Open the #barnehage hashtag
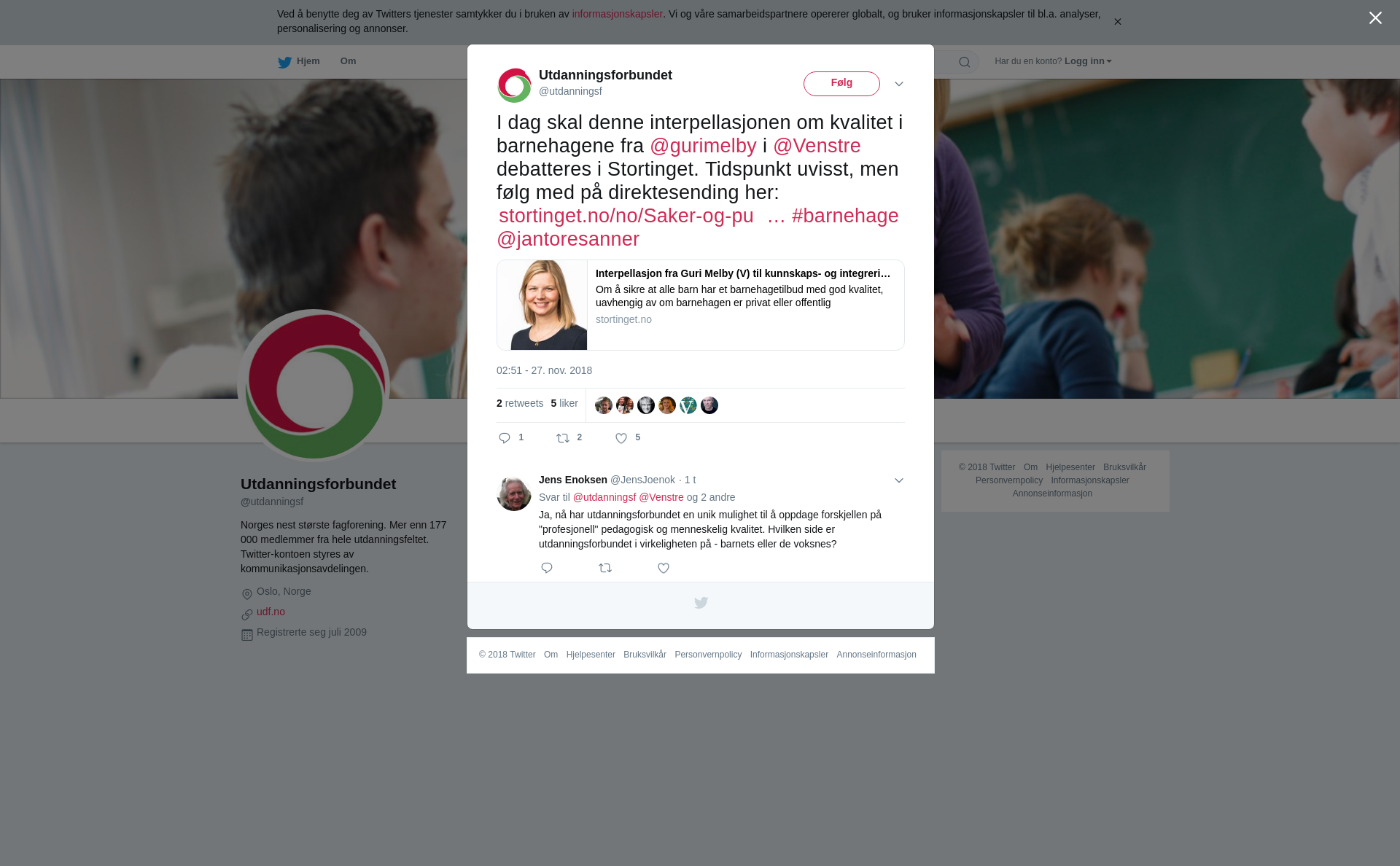1400x866 pixels. (x=845, y=216)
